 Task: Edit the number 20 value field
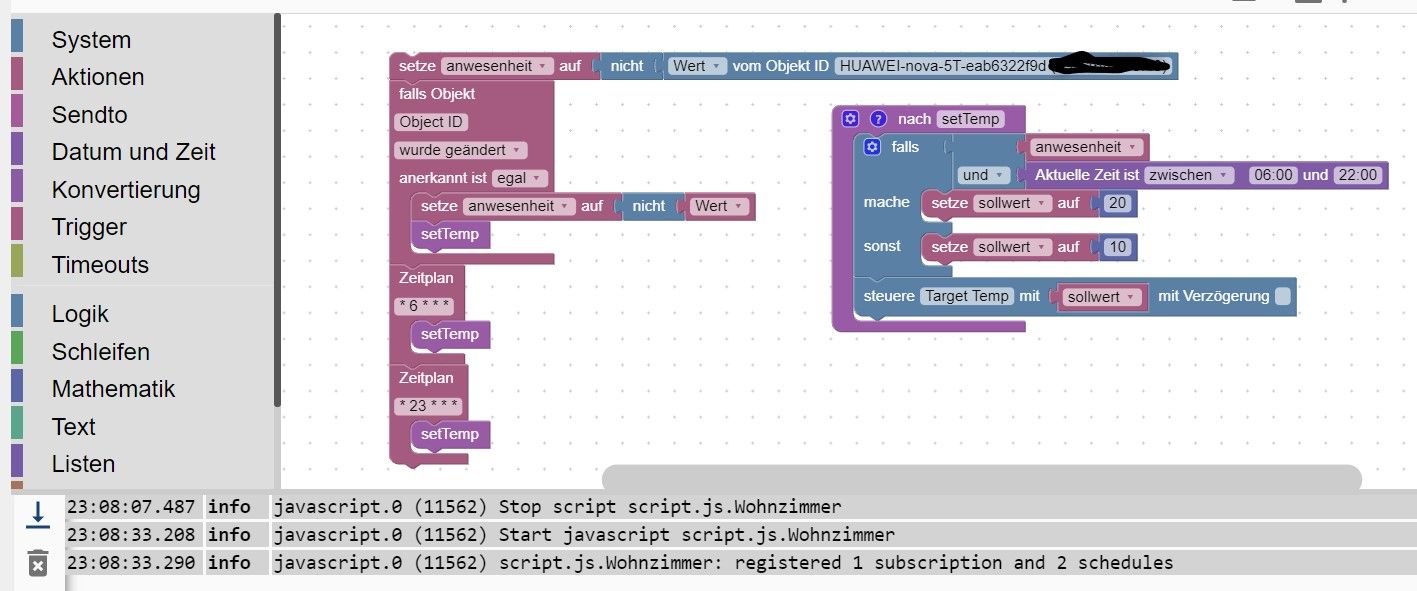(x=1118, y=203)
